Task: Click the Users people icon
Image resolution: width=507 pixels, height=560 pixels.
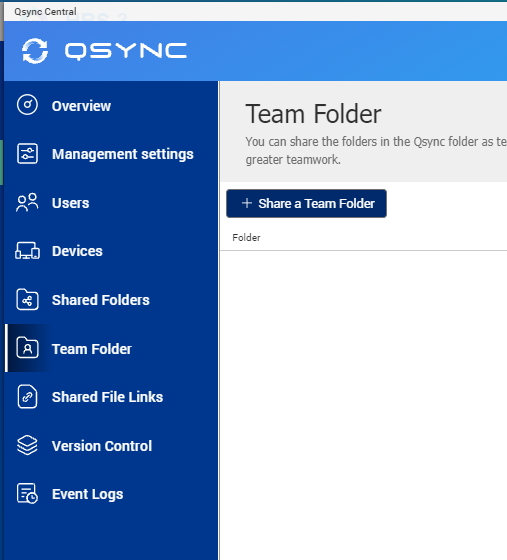Action: pos(27,202)
